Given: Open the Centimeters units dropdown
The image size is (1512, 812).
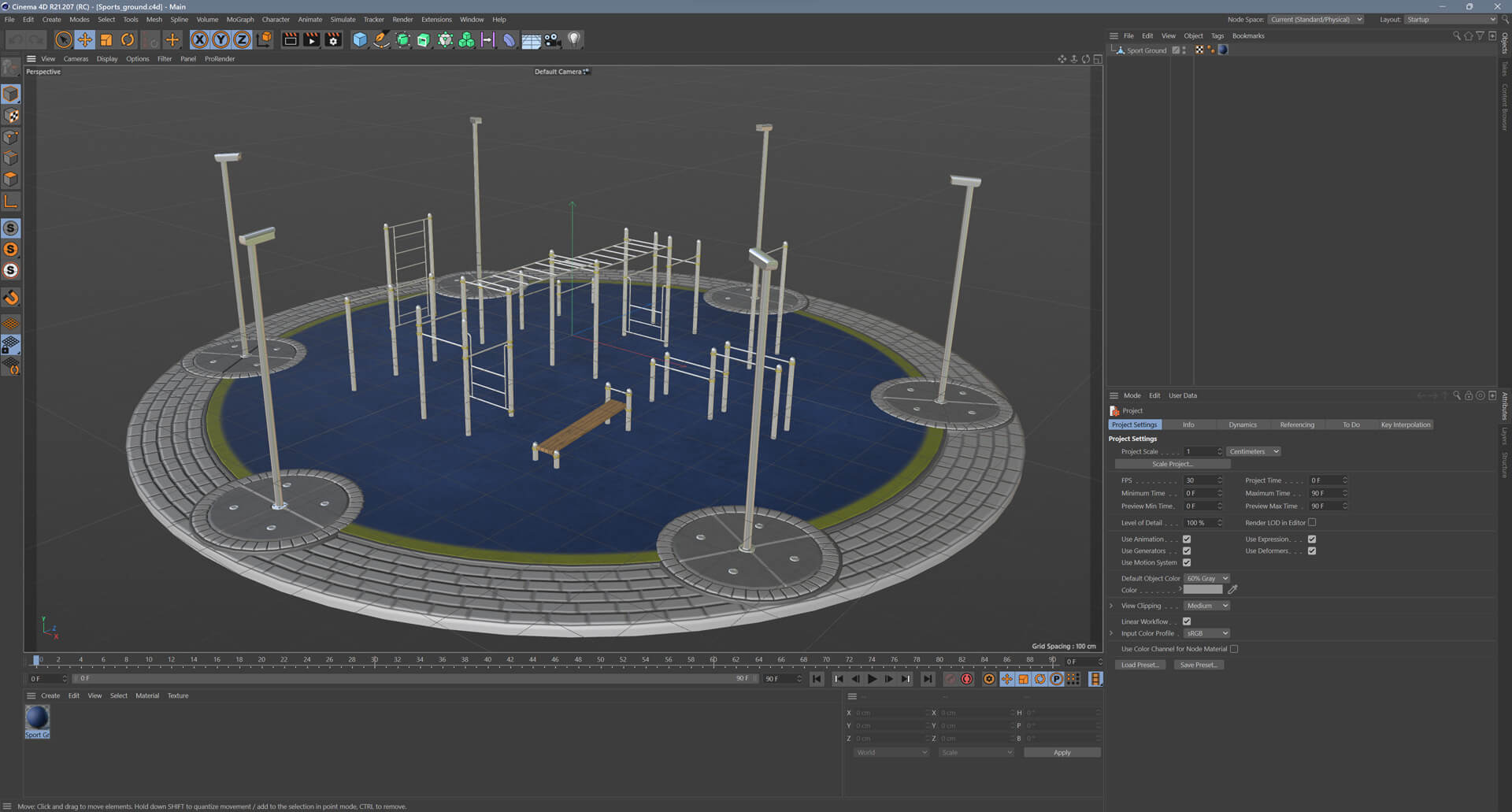Looking at the screenshot, I should (x=1254, y=451).
